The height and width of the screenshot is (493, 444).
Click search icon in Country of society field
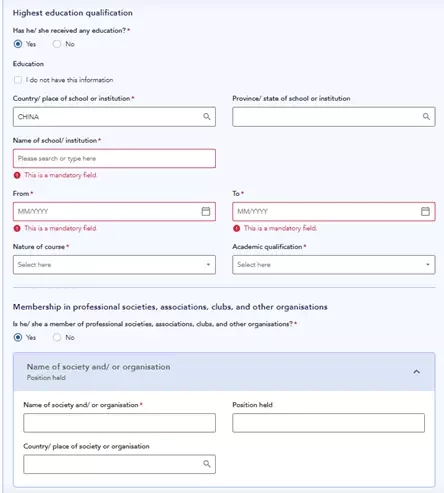click(x=207, y=464)
